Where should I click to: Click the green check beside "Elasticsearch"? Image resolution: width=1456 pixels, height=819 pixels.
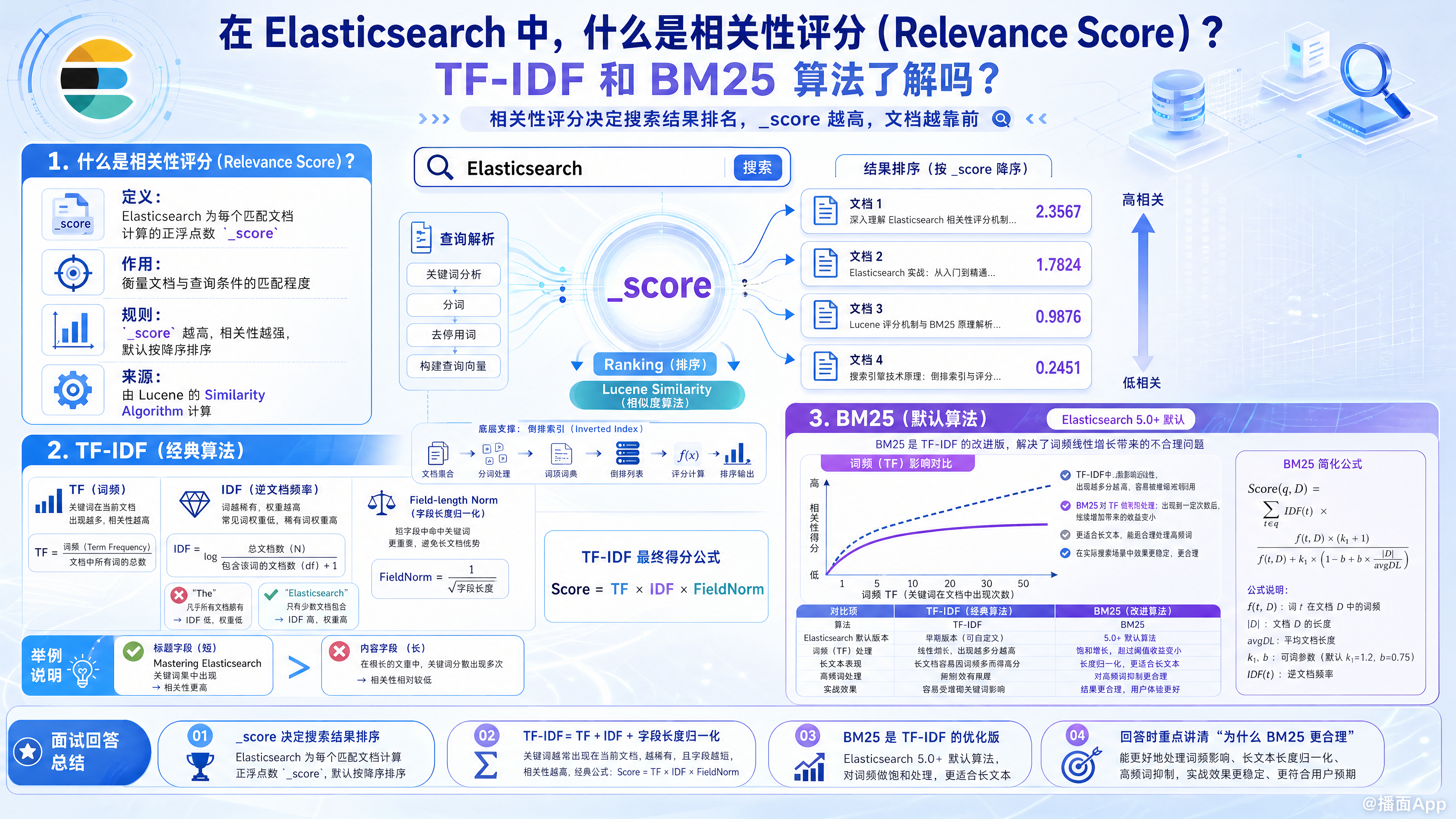point(271,594)
